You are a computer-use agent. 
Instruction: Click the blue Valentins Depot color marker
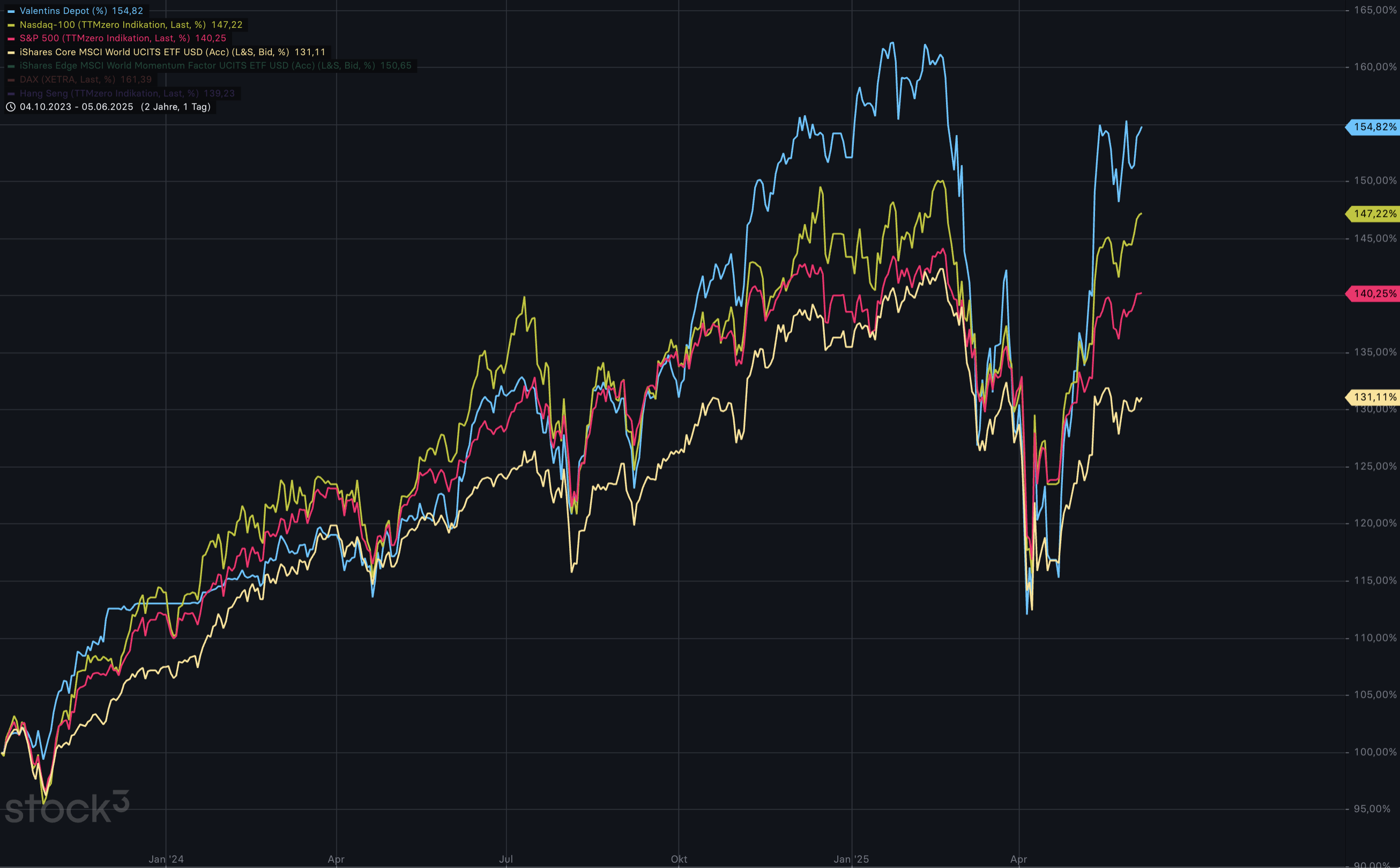click(x=11, y=11)
